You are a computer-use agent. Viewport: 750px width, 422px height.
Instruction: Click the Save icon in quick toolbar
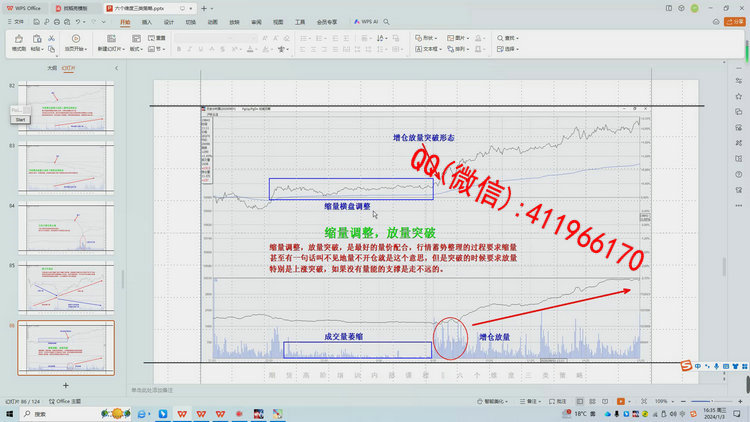click(x=36, y=22)
